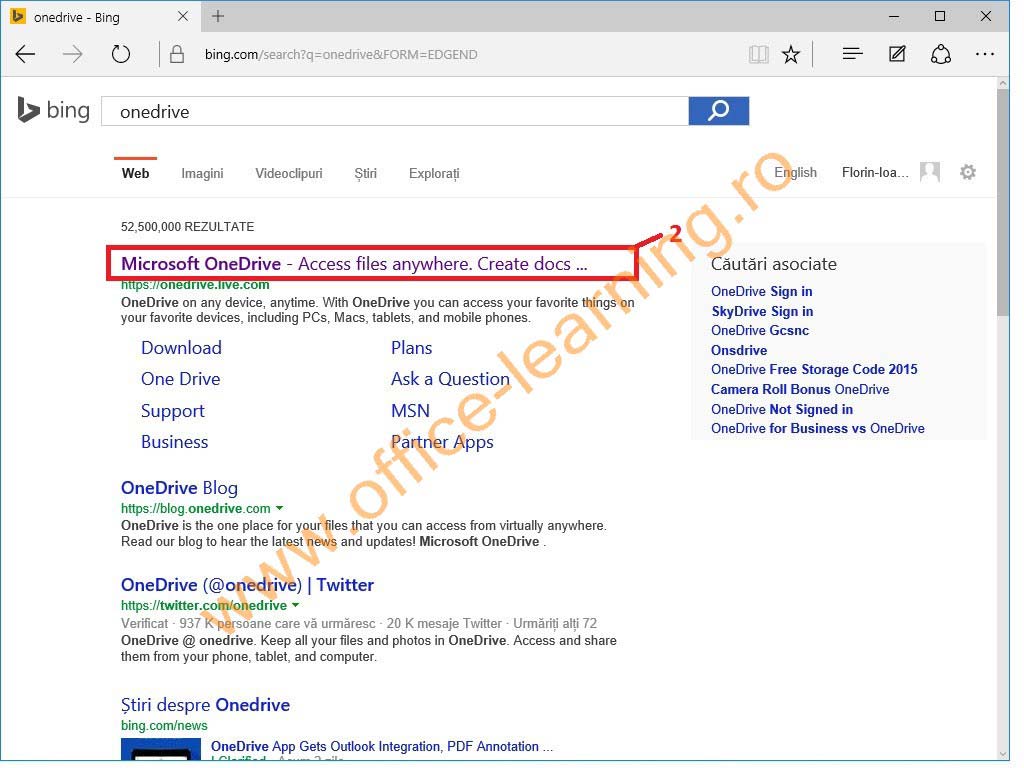Screen dimensions: 1024x768
Task: Click the 52,500,000 REZULTATE count text
Action: tap(187, 227)
